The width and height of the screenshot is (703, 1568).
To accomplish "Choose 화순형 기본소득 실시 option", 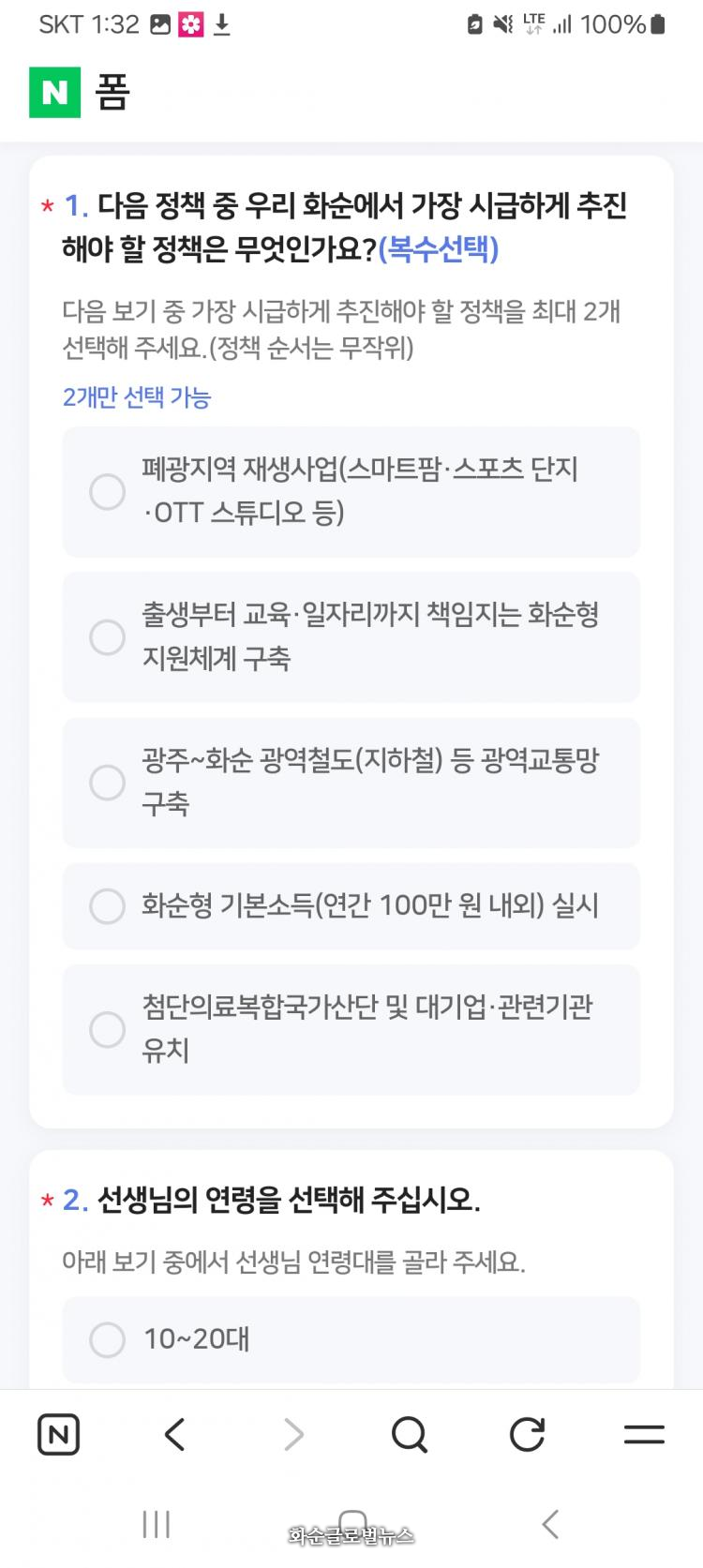I will (x=108, y=906).
